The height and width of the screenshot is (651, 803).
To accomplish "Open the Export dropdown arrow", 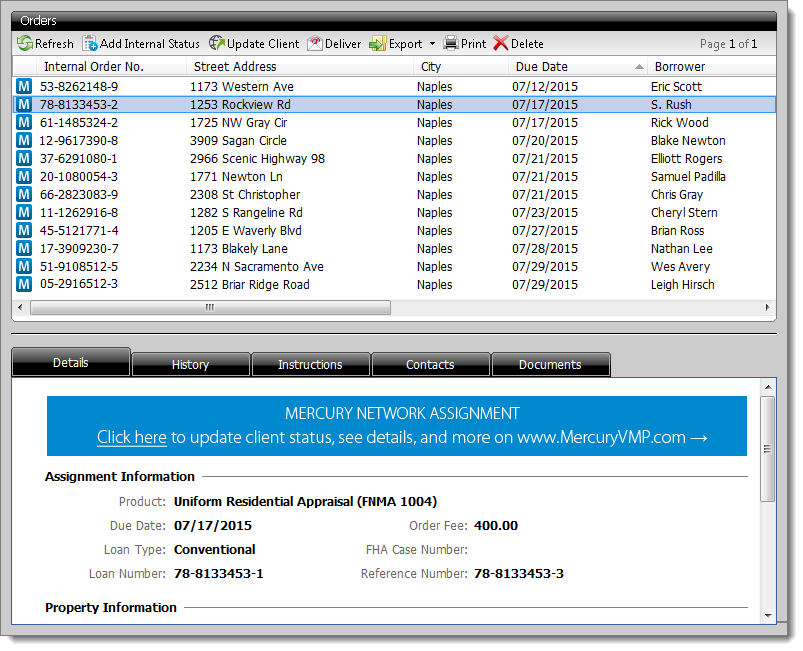I will [432, 44].
